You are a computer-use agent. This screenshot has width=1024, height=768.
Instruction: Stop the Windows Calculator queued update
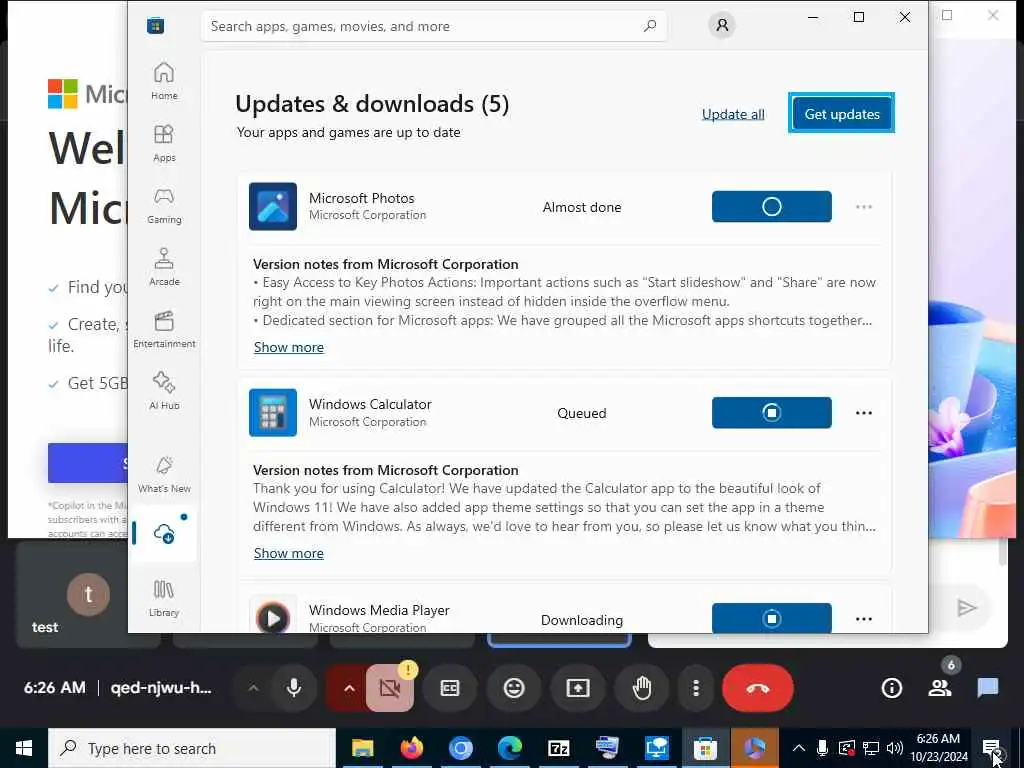pyautogui.click(x=771, y=413)
